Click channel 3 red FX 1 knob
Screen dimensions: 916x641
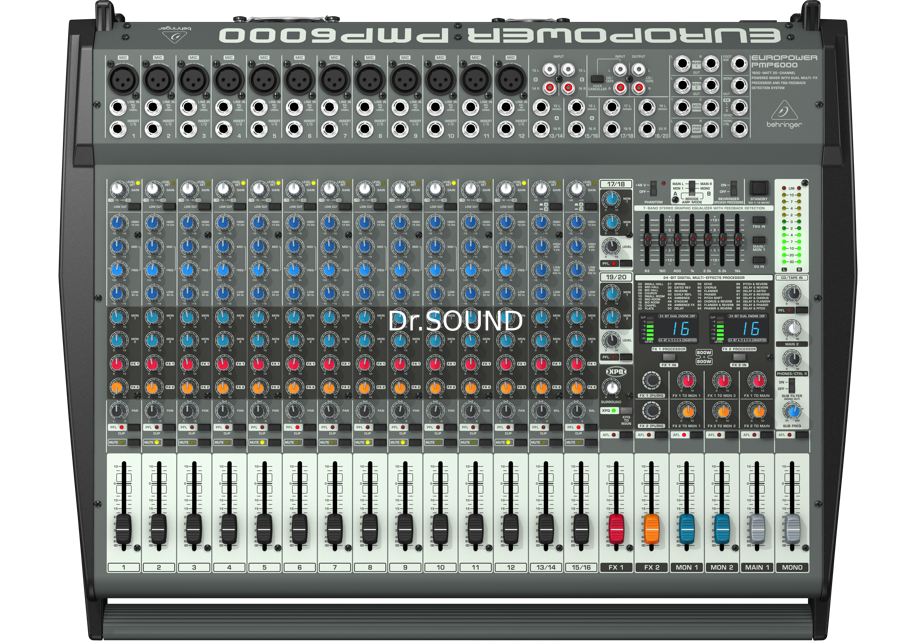coord(188,363)
